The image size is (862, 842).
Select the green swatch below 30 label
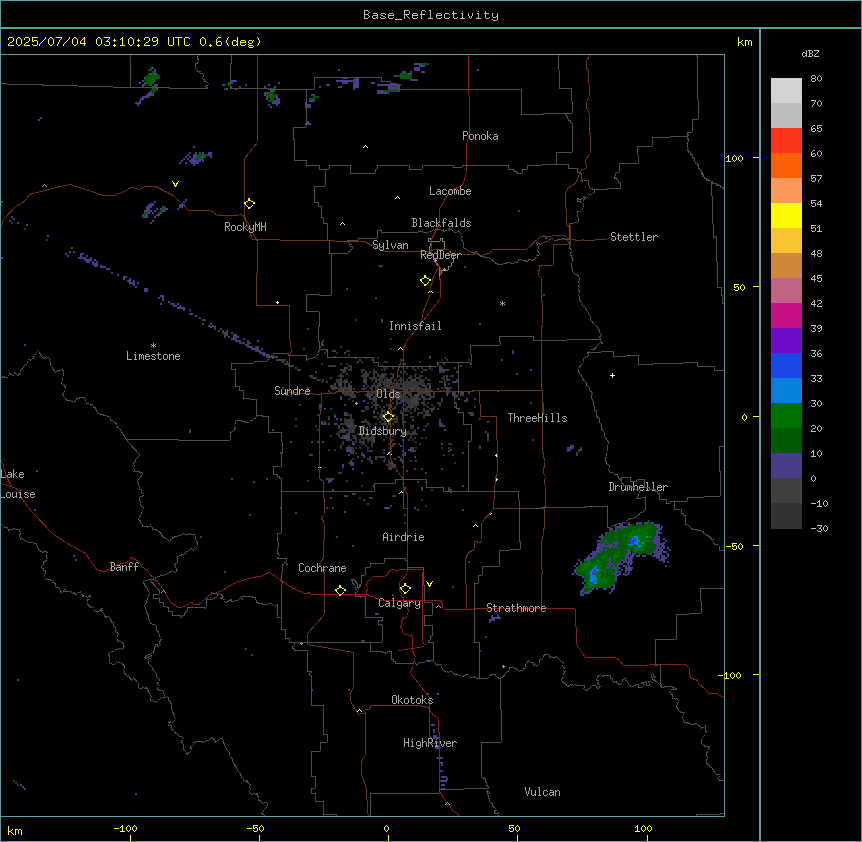(x=786, y=416)
